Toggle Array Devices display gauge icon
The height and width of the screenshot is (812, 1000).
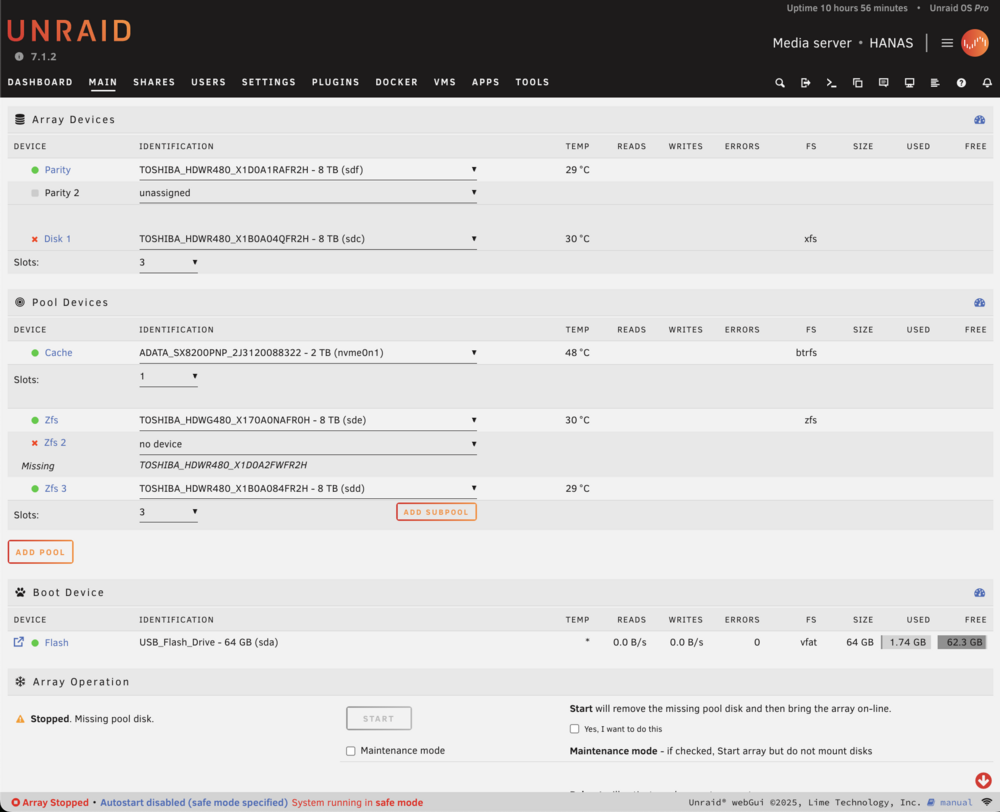[x=980, y=120]
